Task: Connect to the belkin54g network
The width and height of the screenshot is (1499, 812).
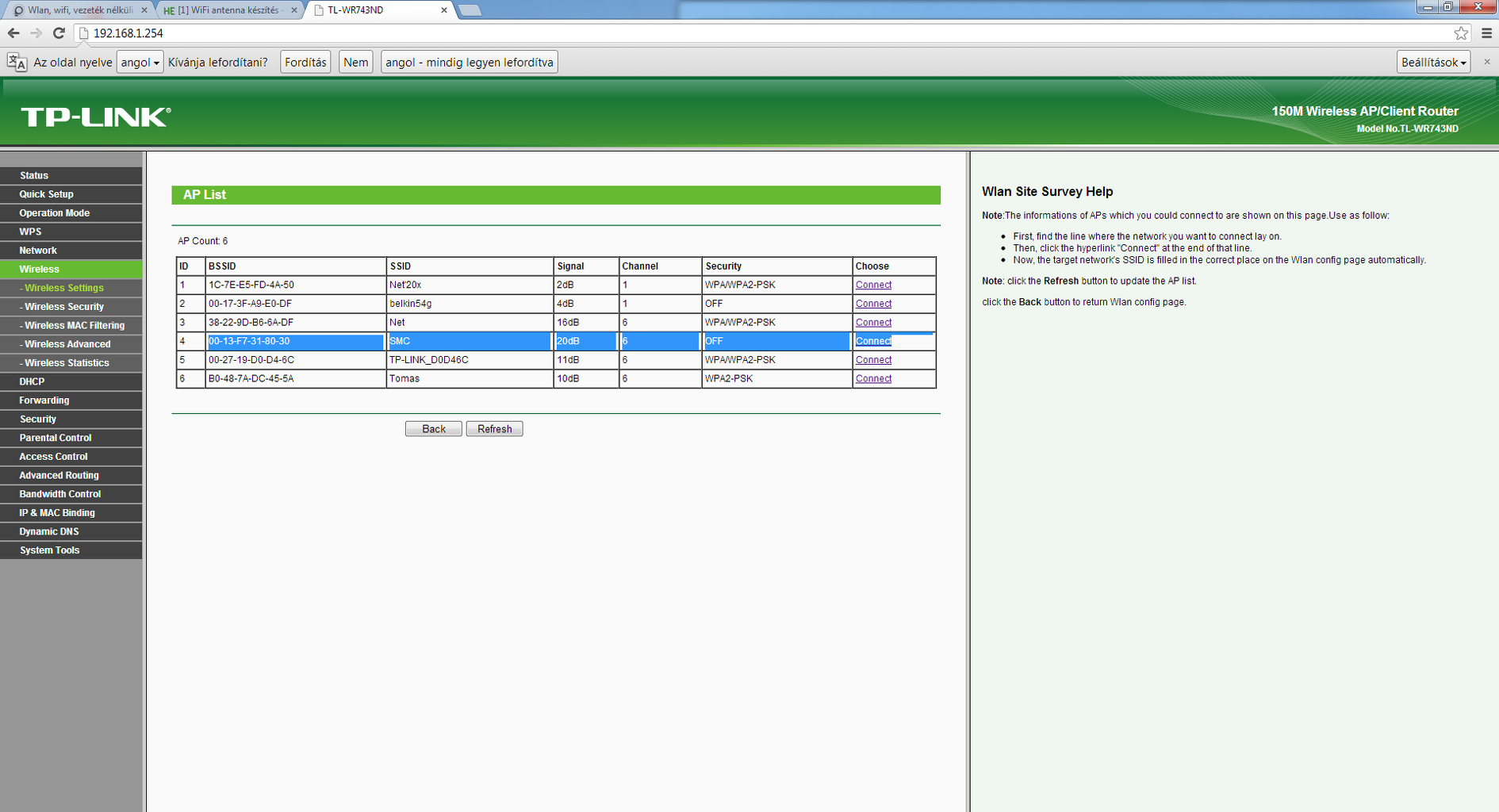Action: (x=873, y=304)
